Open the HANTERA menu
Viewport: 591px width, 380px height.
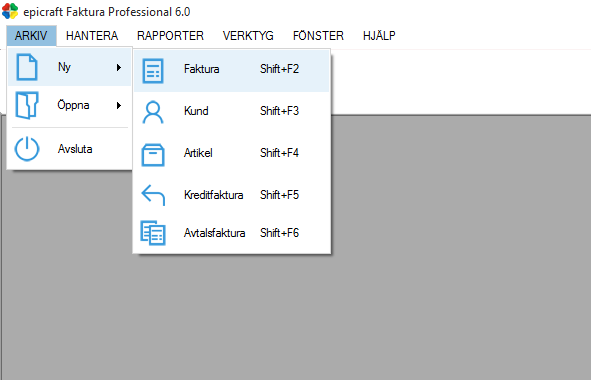pyautogui.click(x=92, y=36)
